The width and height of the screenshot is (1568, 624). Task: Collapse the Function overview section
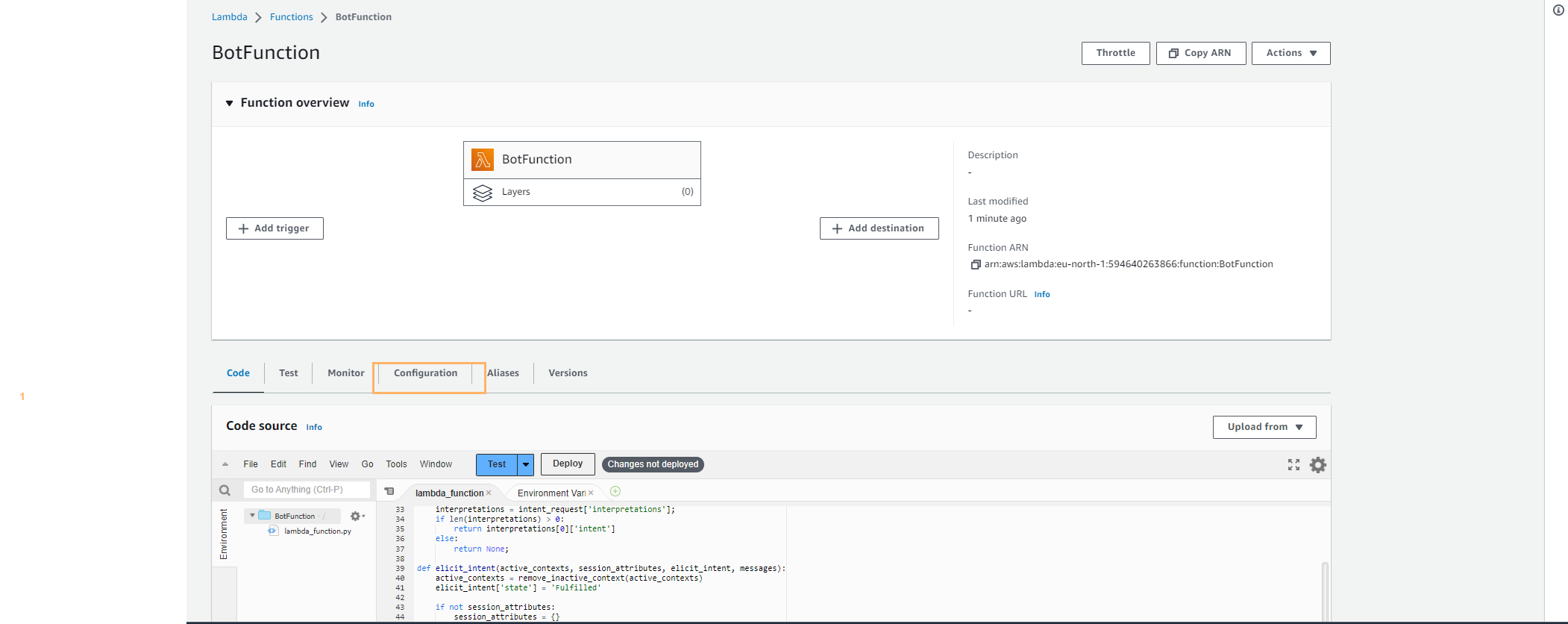230,103
